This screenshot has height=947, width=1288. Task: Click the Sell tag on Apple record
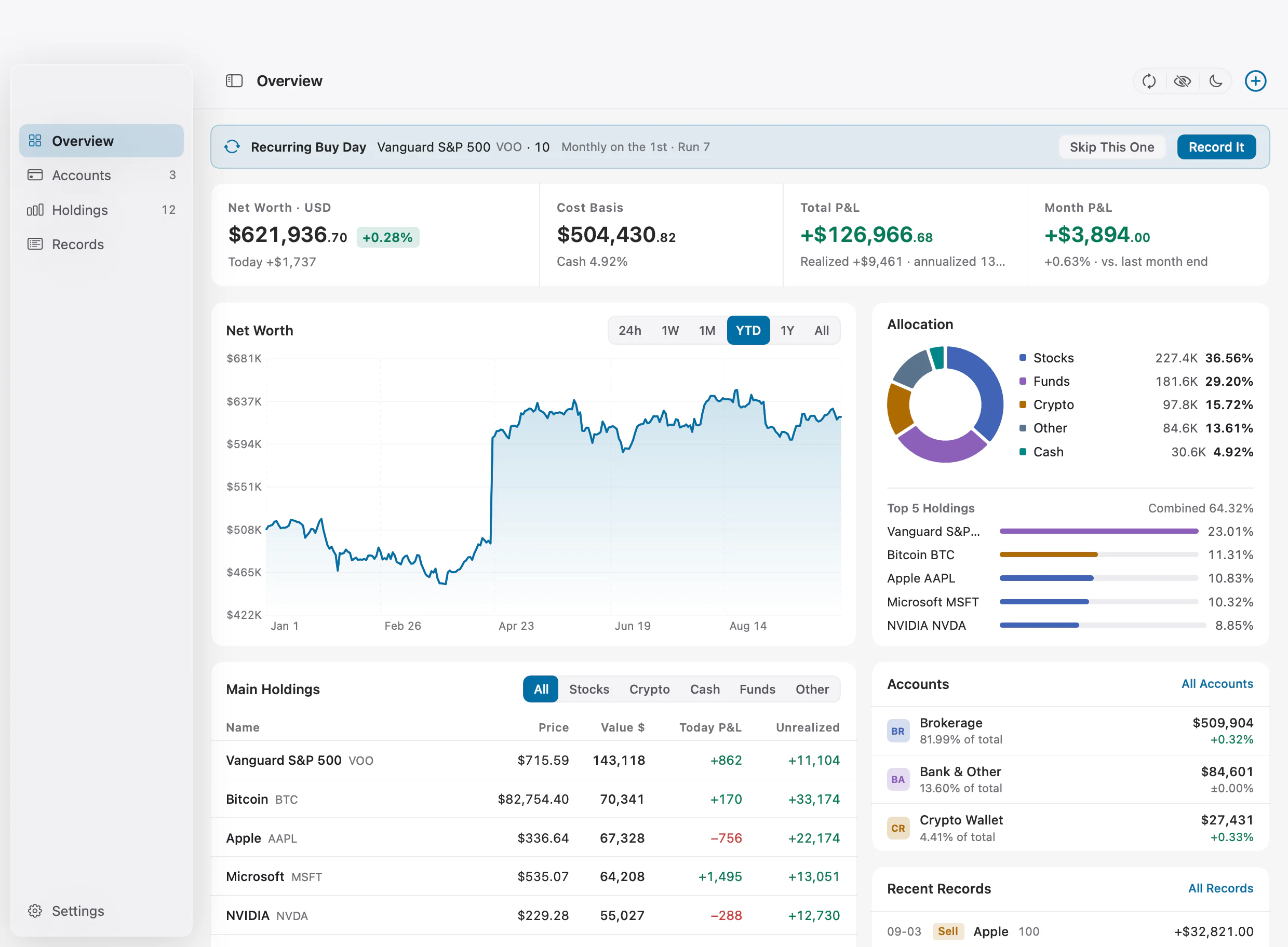[947, 931]
